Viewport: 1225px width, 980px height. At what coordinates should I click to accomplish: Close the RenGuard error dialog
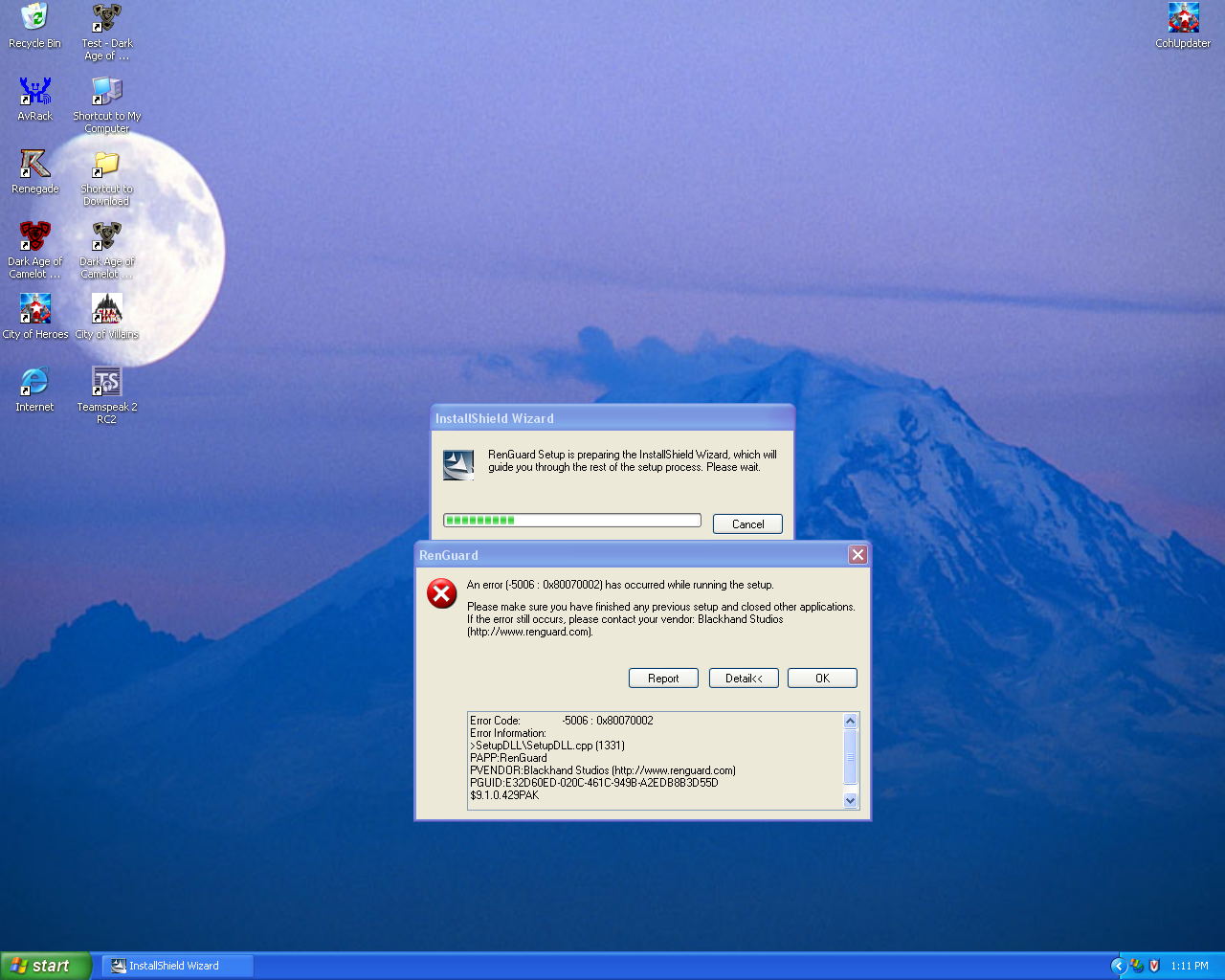(x=857, y=555)
